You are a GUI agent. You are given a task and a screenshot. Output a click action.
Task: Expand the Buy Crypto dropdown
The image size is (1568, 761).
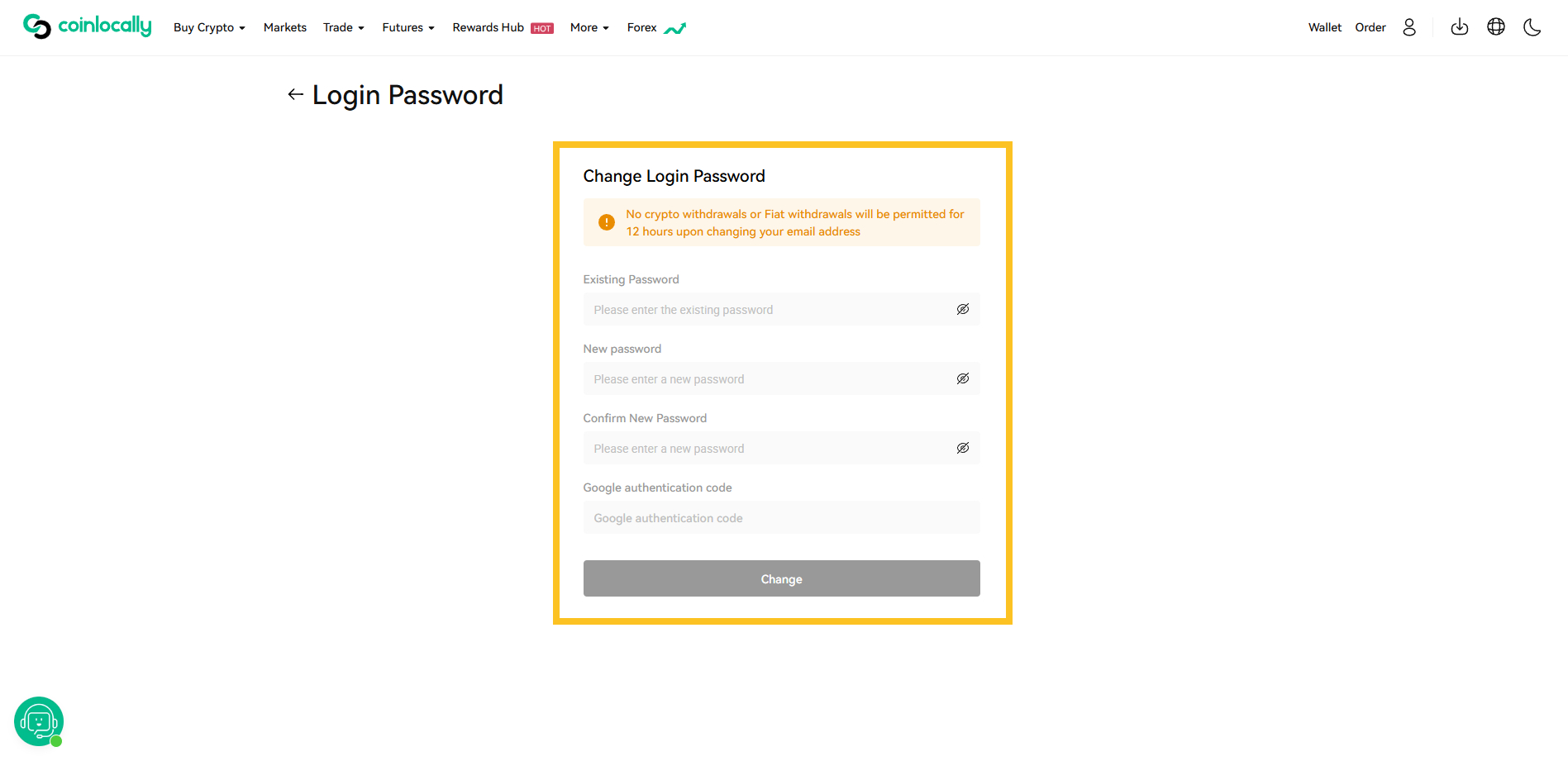209,27
